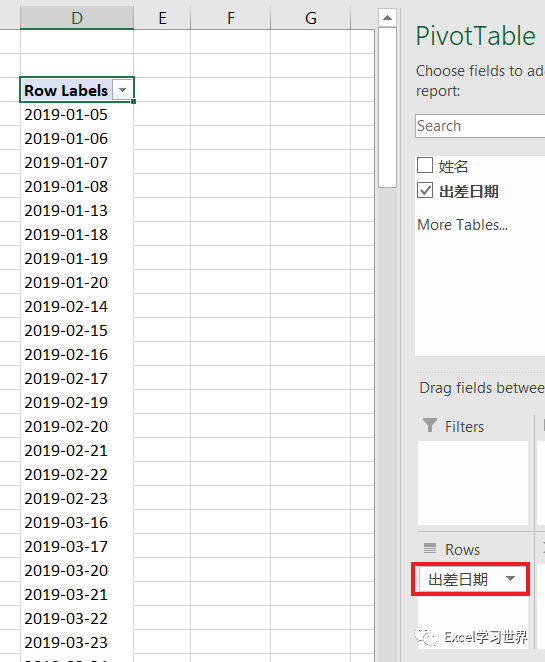Screen dimensions: 545x662
Task: Select cell with date 2019-02-23
Action: tap(77, 499)
